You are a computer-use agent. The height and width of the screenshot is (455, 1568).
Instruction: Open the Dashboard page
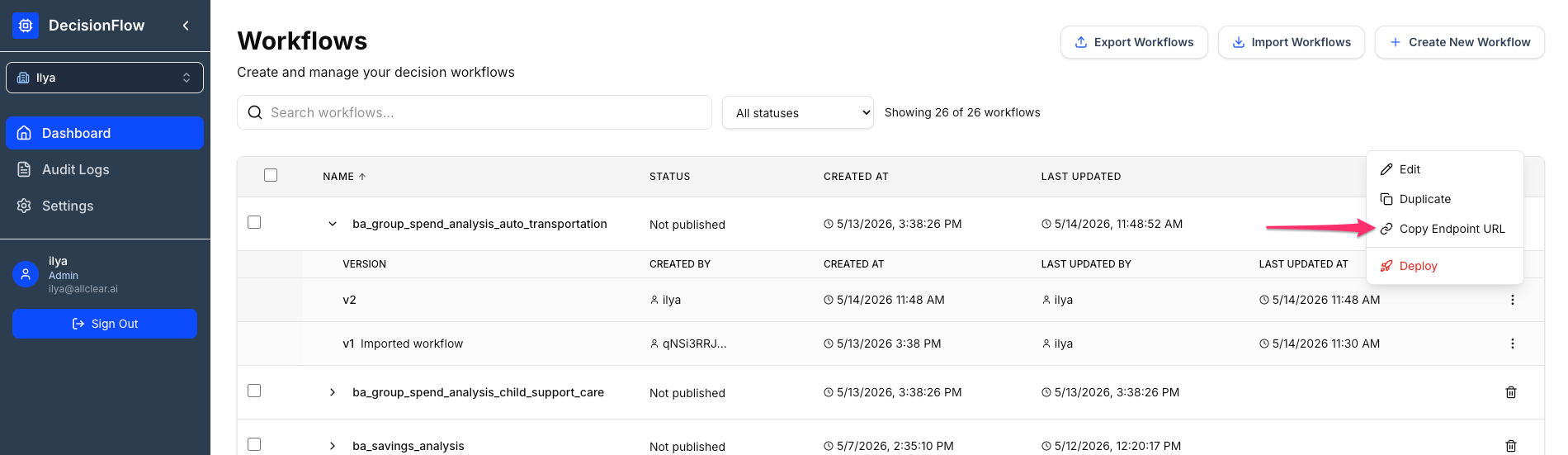105,133
